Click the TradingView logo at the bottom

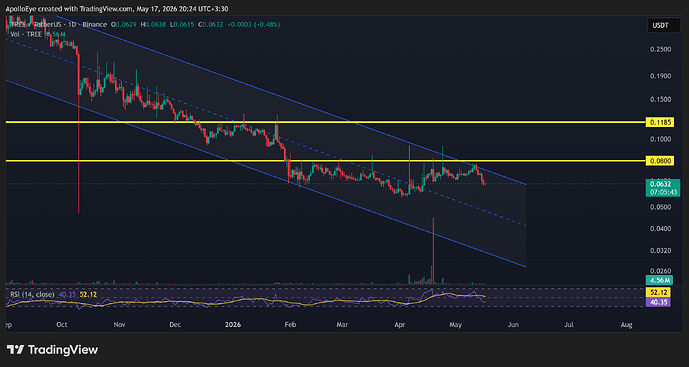click(52, 350)
